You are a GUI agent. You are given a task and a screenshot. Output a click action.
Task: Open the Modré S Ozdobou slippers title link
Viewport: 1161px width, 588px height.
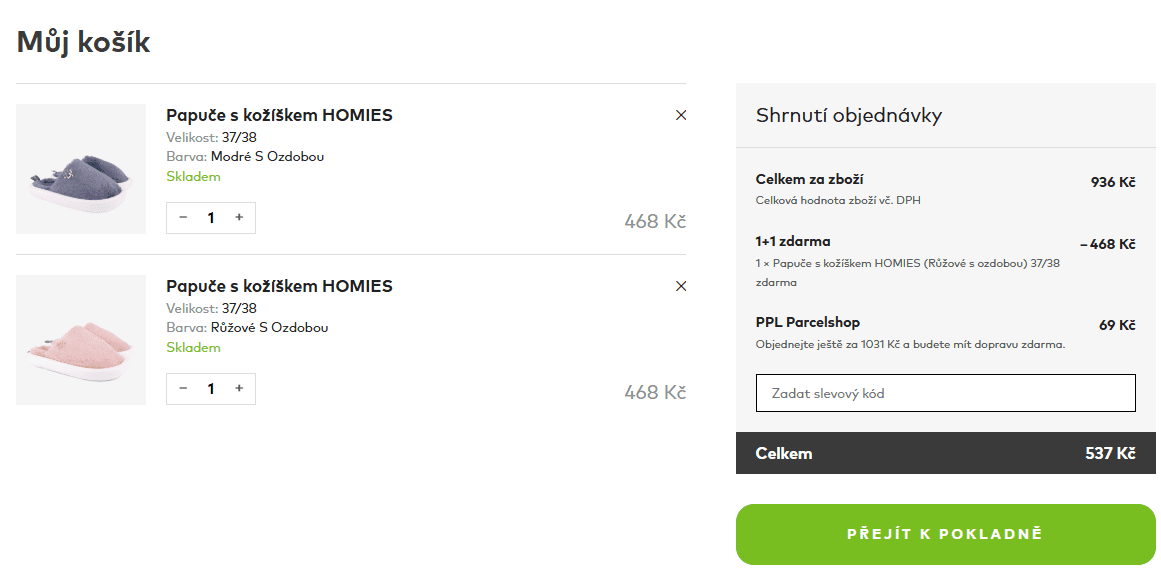(279, 115)
